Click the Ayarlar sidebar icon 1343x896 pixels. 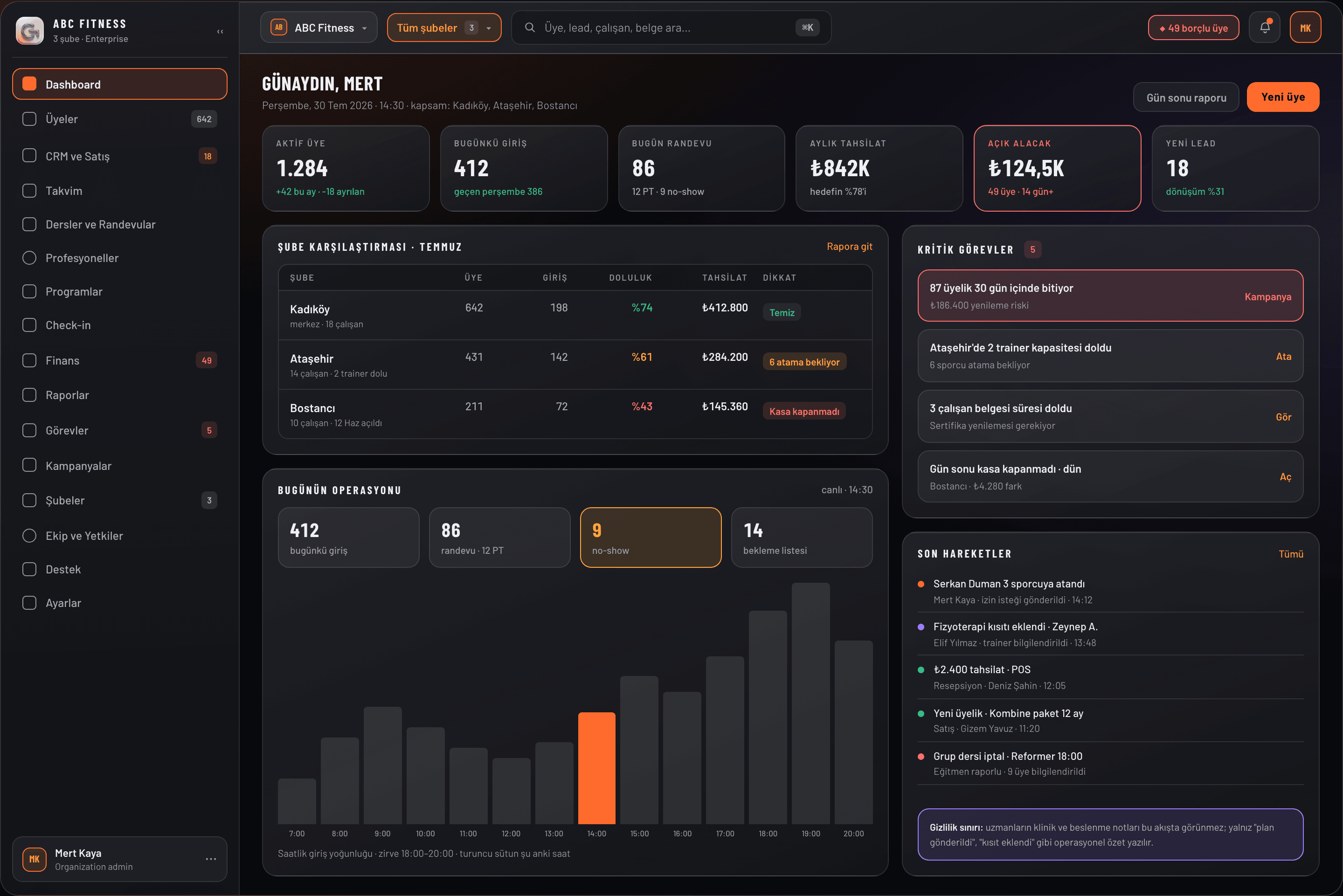[29, 603]
